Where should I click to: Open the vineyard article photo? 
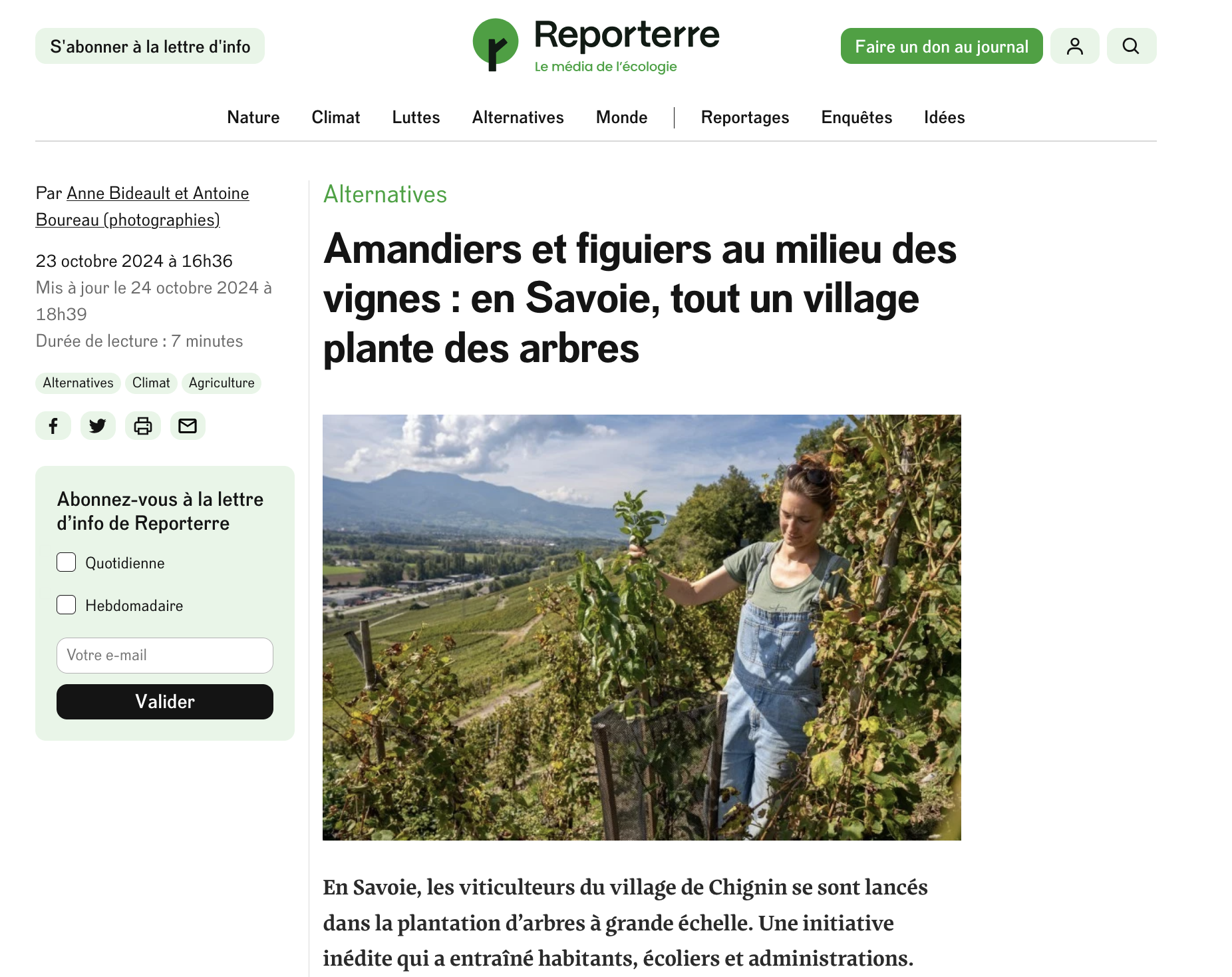pyautogui.click(x=642, y=627)
